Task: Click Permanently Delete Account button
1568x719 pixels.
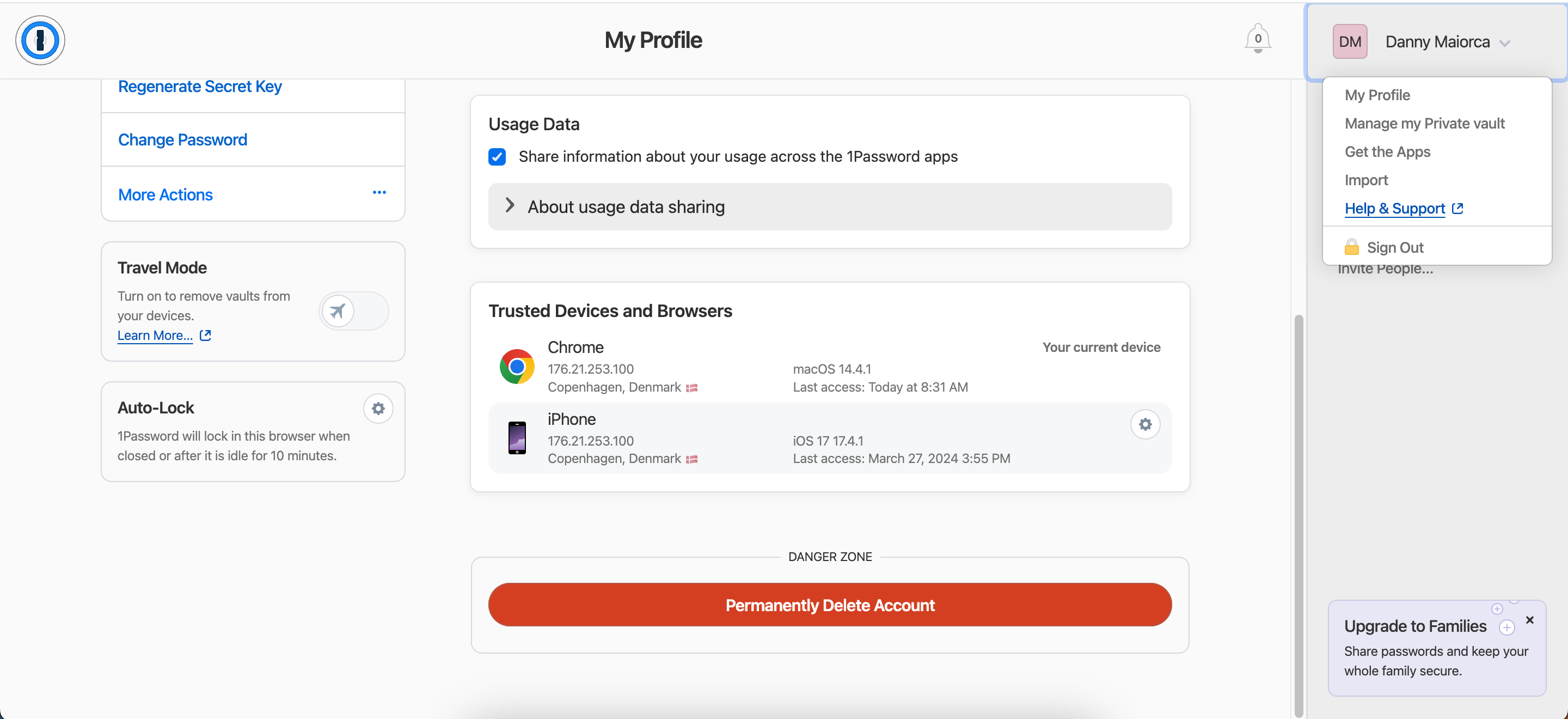Action: tap(830, 605)
